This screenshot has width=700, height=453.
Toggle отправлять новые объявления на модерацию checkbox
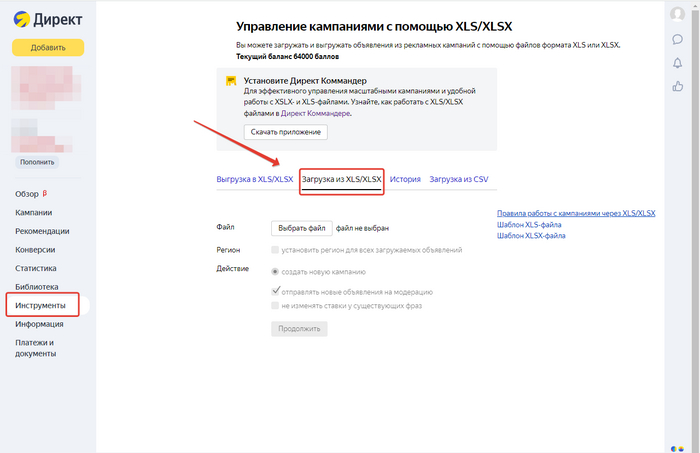(275, 291)
